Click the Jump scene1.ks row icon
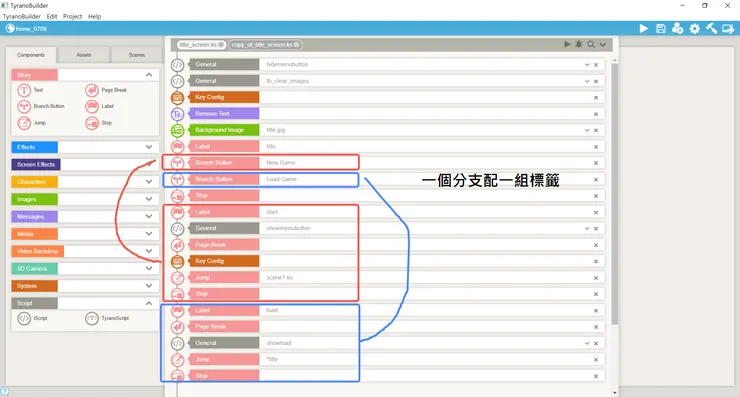Viewport: 740px width, 397px height. [x=177, y=278]
